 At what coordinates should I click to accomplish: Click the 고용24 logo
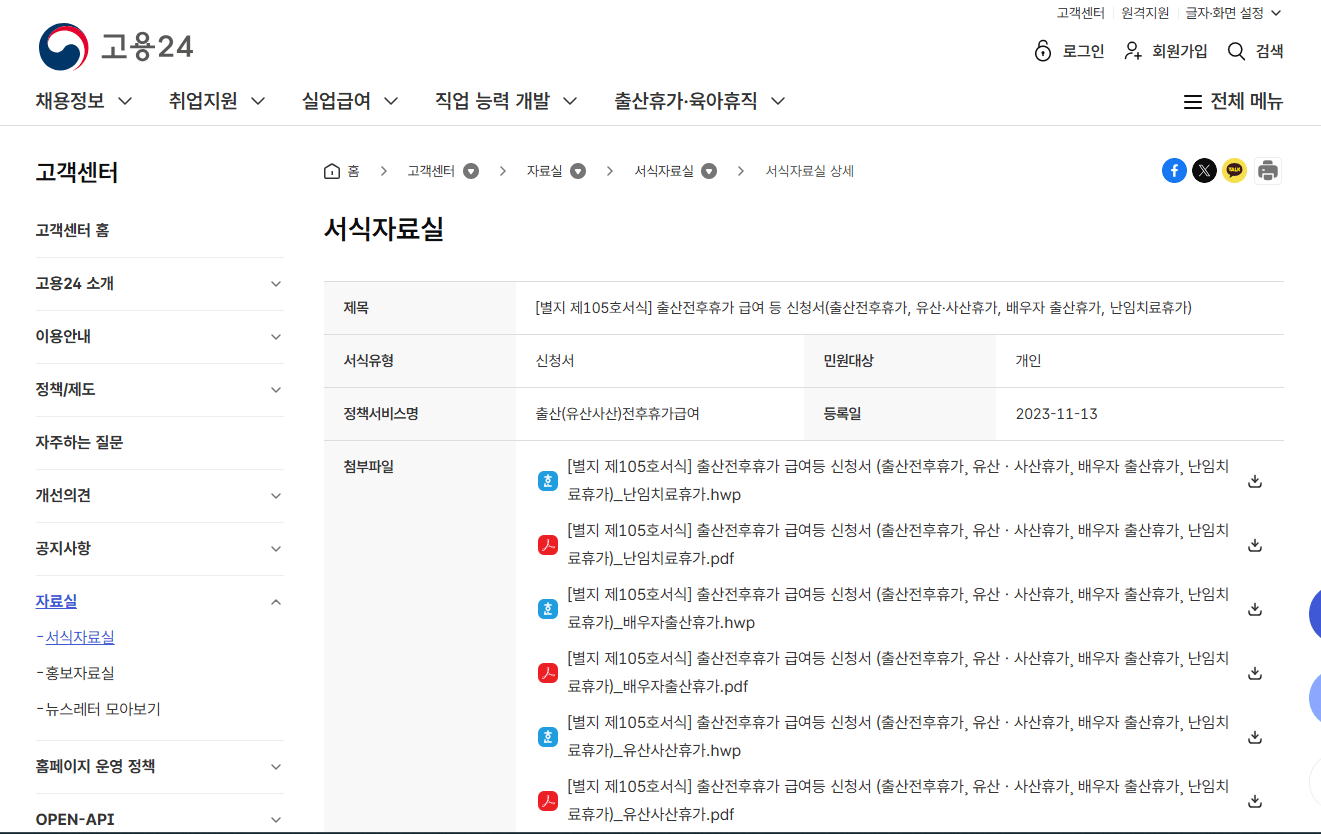click(113, 44)
